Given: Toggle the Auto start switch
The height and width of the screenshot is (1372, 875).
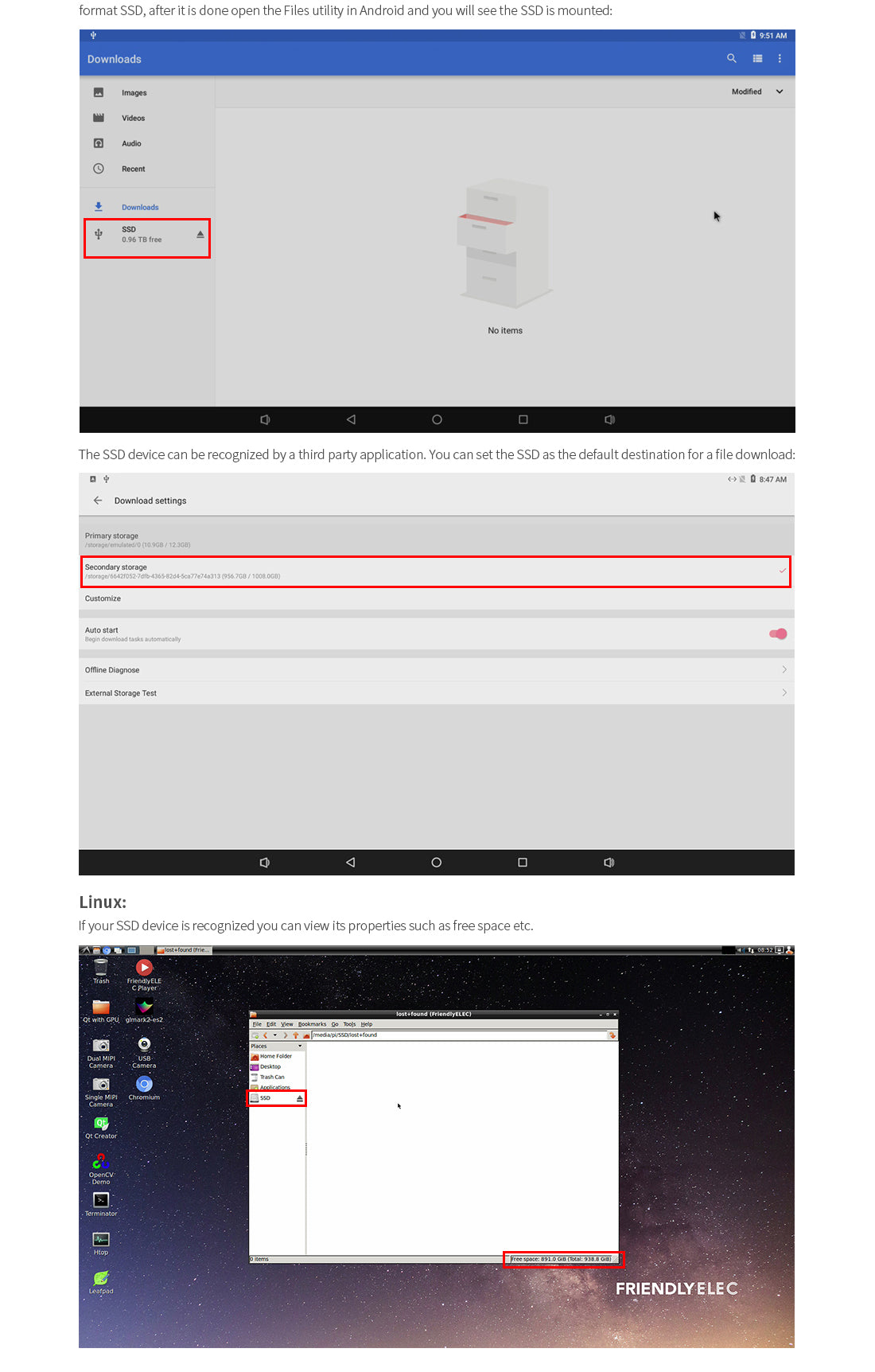Looking at the screenshot, I should [777, 633].
